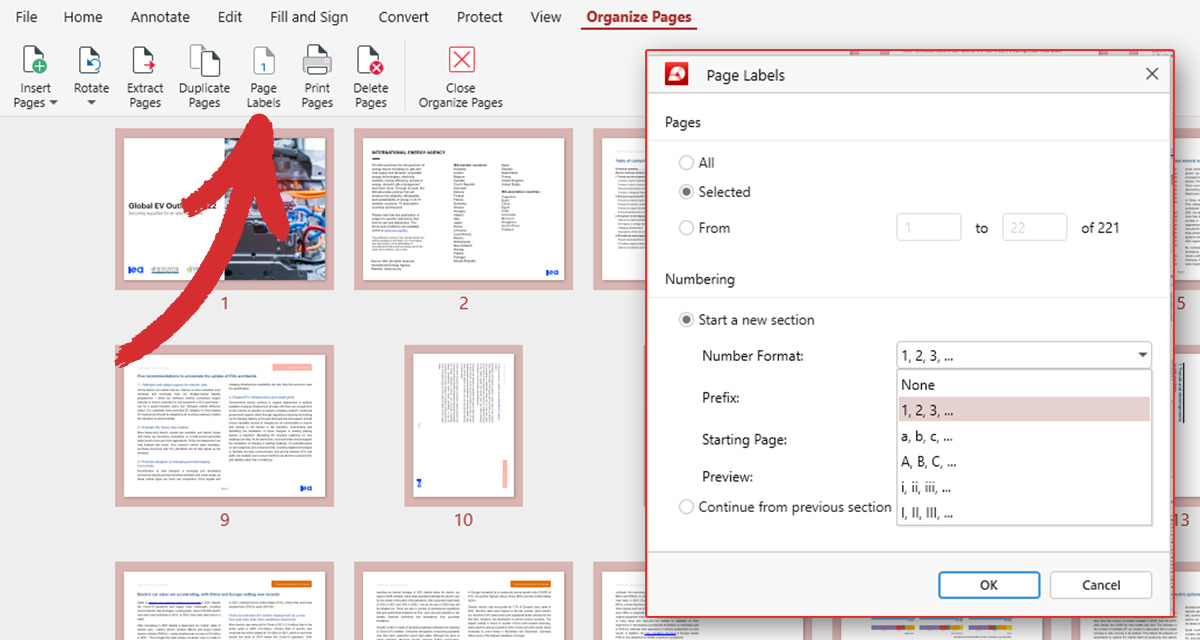Switch to the Convert tab
The height and width of the screenshot is (640, 1200).
pyautogui.click(x=403, y=16)
